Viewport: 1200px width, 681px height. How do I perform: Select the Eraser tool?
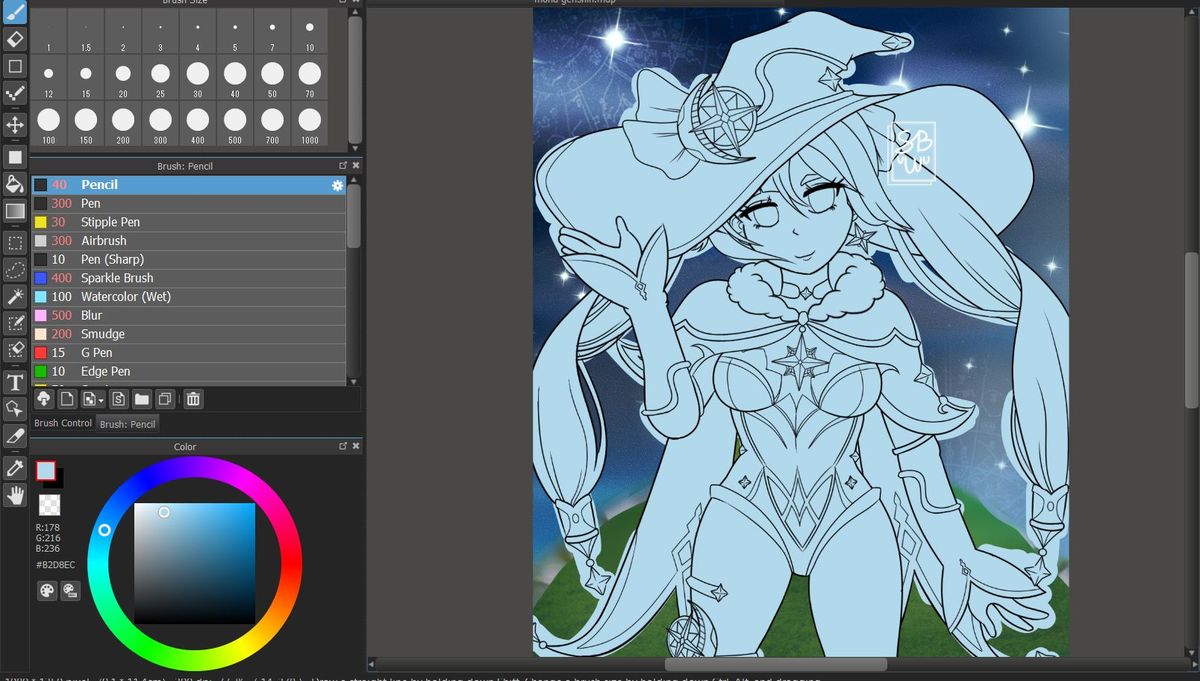coord(15,39)
